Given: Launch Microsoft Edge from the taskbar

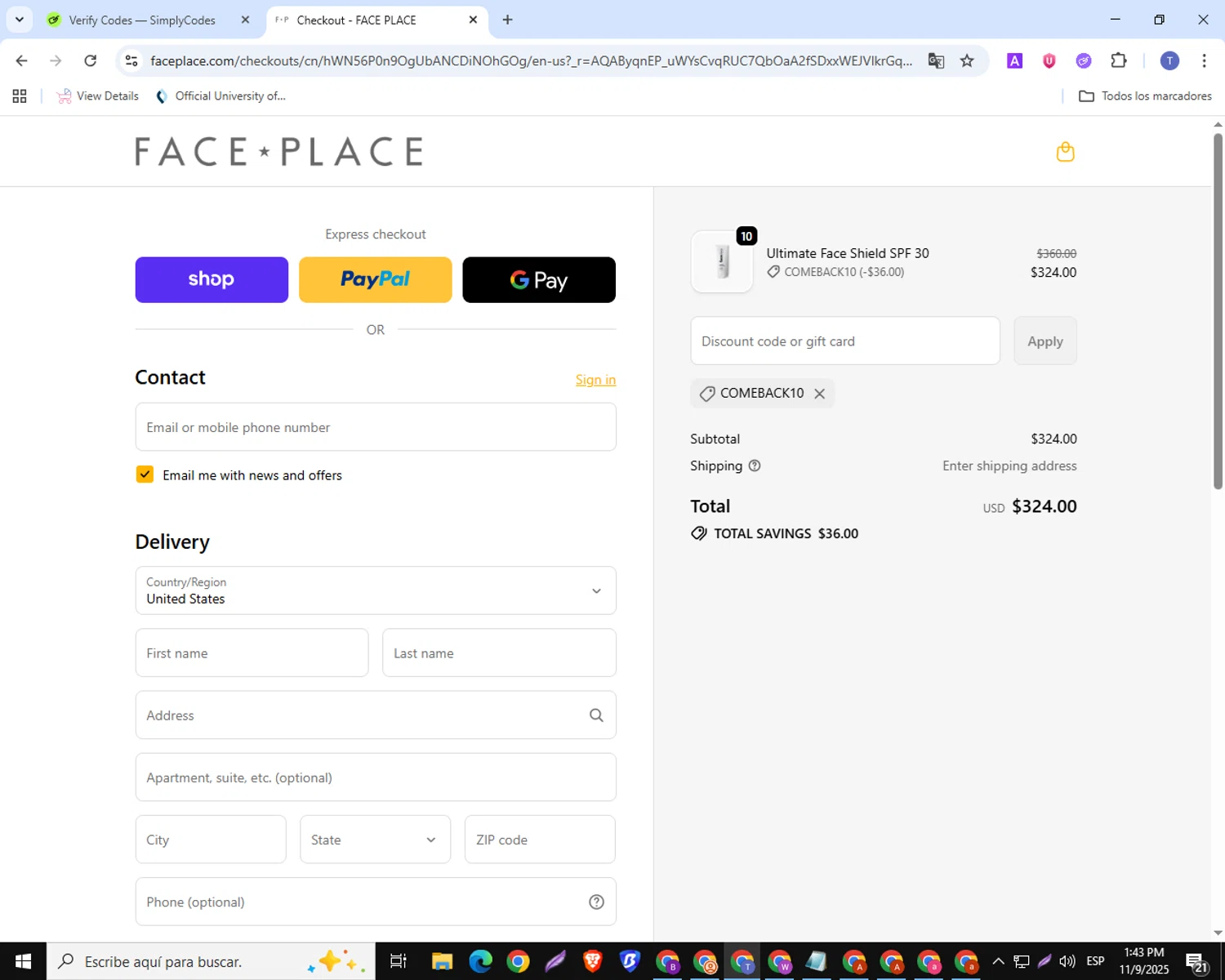Looking at the screenshot, I should coord(480,961).
